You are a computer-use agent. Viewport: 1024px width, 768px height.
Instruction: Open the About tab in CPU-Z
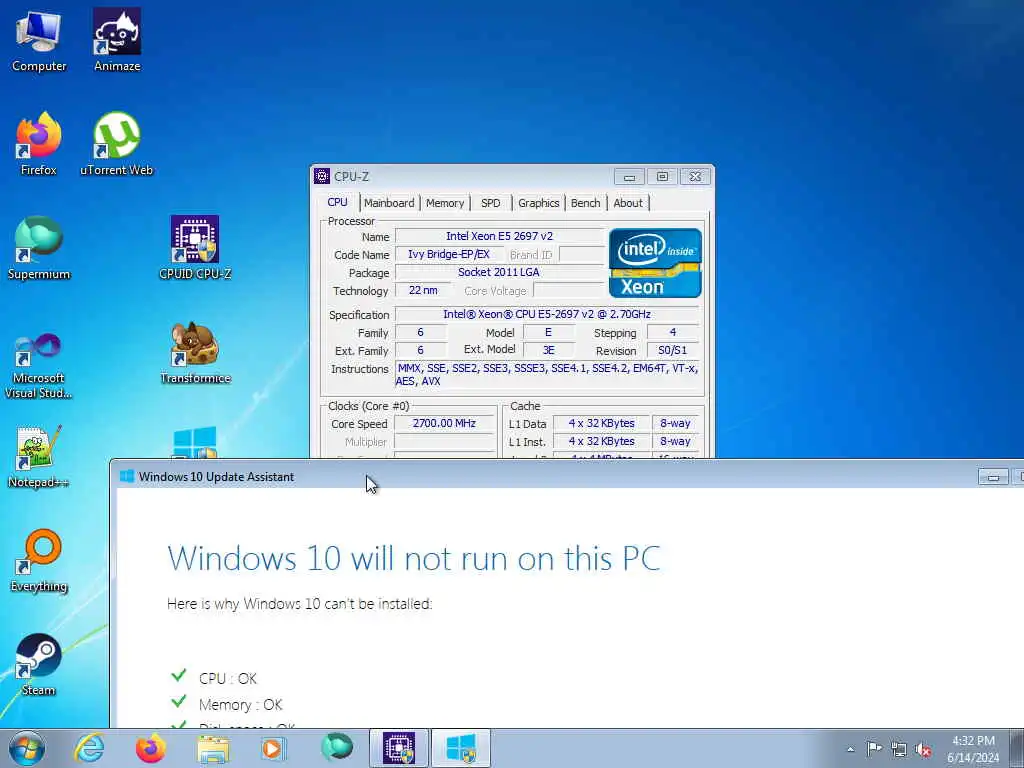point(628,203)
